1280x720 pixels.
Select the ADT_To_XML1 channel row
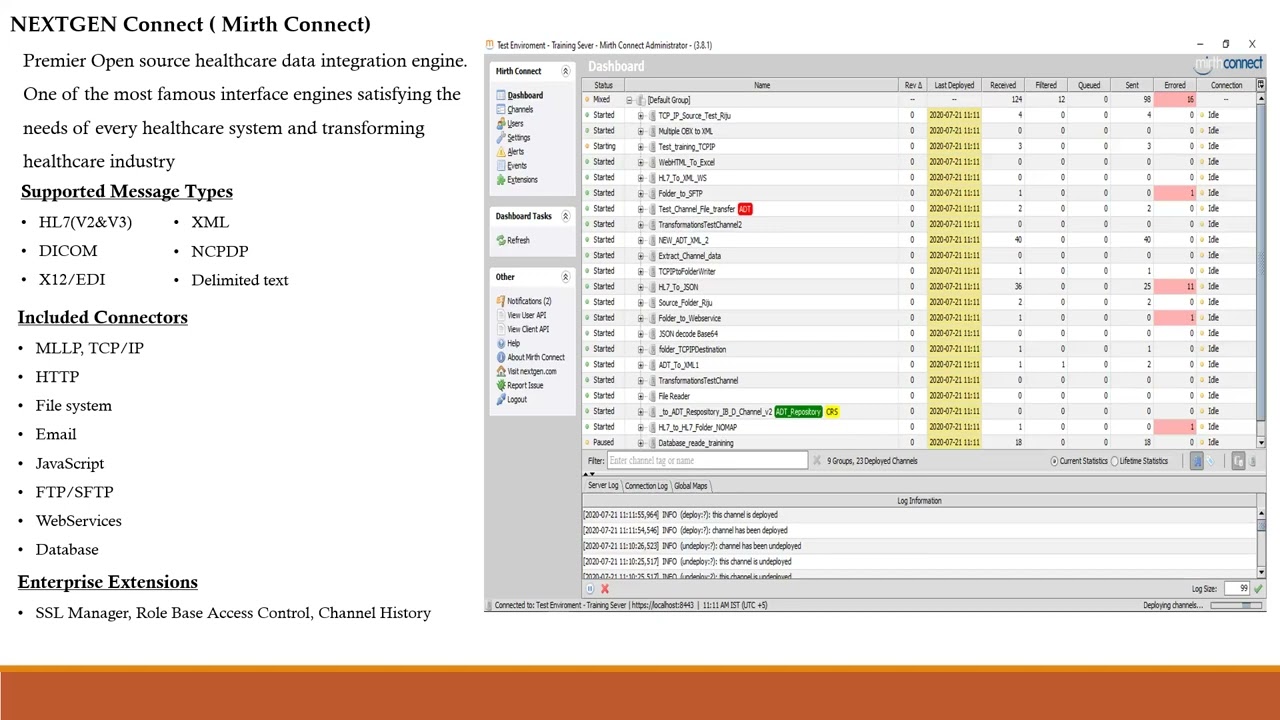point(919,365)
